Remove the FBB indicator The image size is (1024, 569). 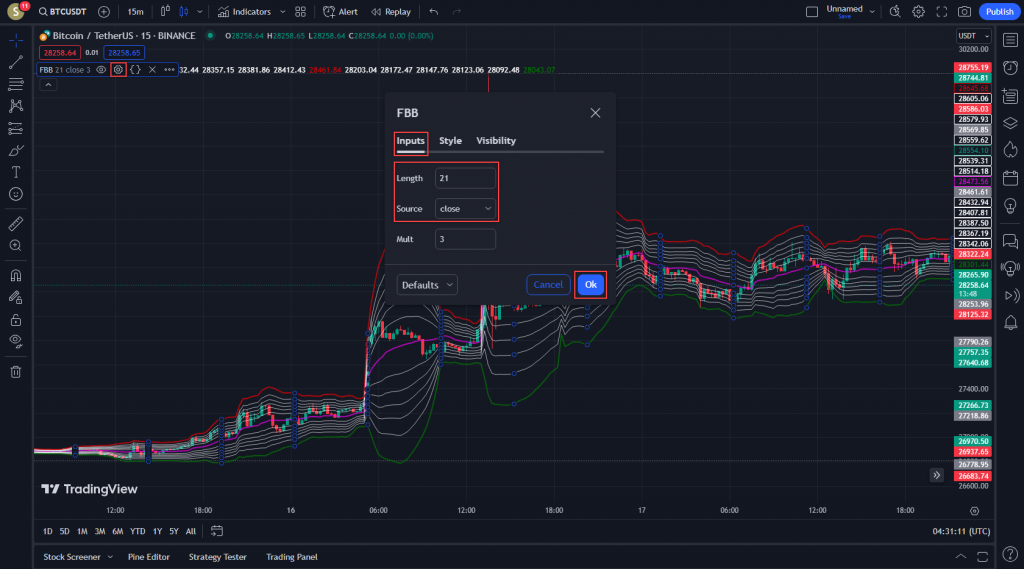tap(152, 70)
